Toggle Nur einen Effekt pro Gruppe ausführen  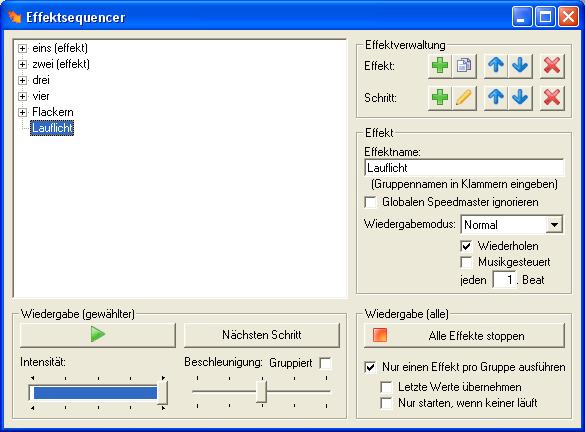click(x=370, y=367)
